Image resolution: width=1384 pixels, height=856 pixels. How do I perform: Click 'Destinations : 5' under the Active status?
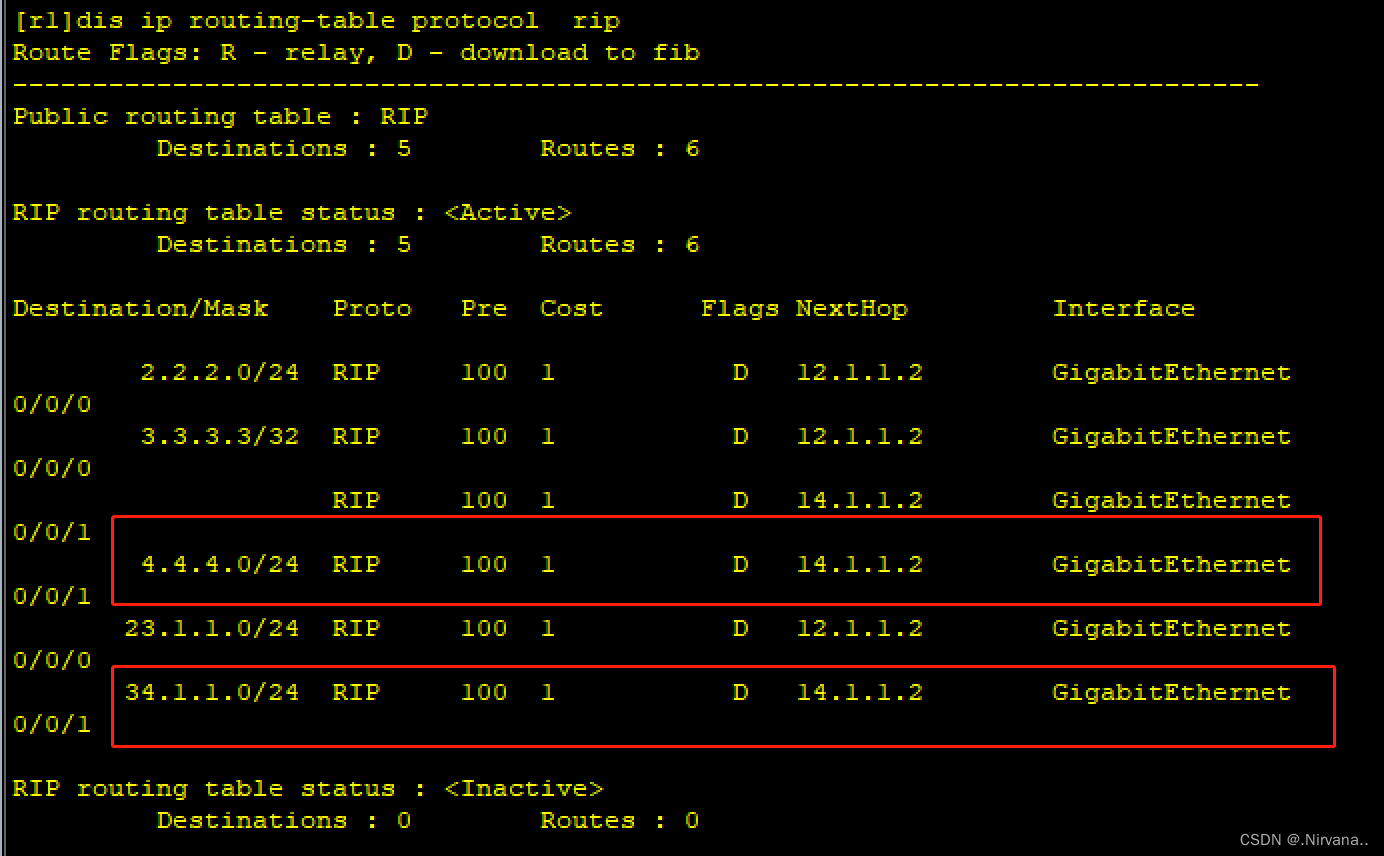284,245
